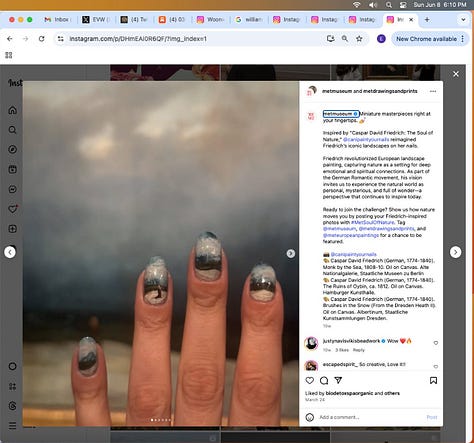This screenshot has width=474, height=443.
Task: Open the emoji picker in the comment box
Action: [310, 417]
